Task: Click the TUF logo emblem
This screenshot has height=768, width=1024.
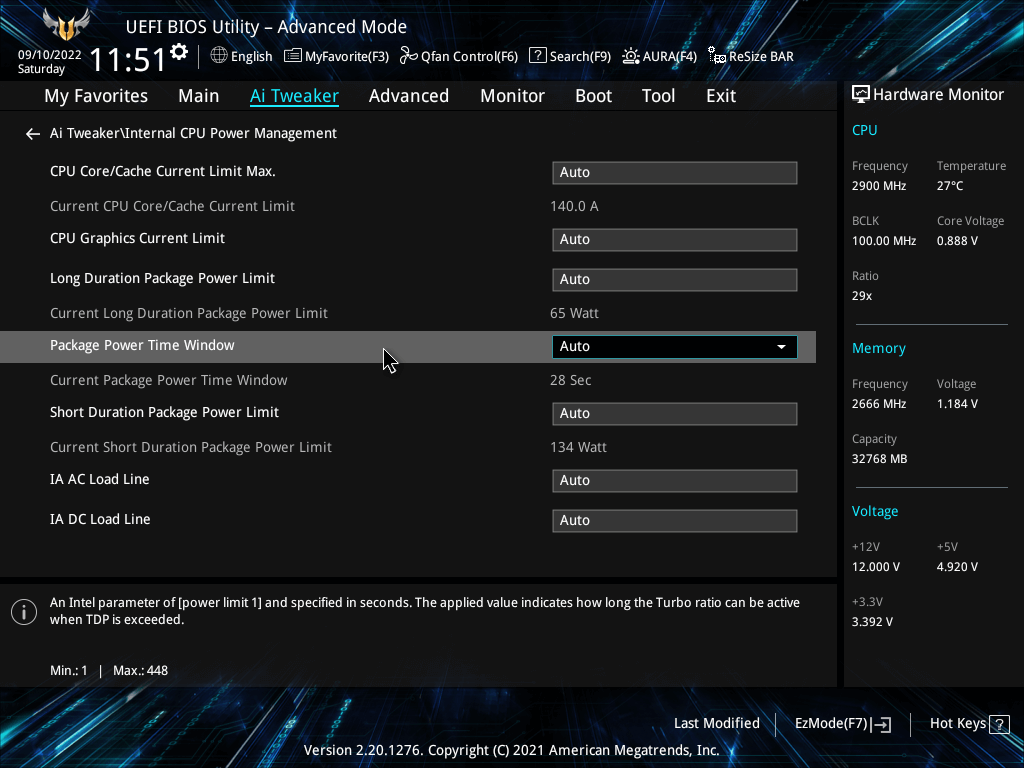Action: click(66, 25)
